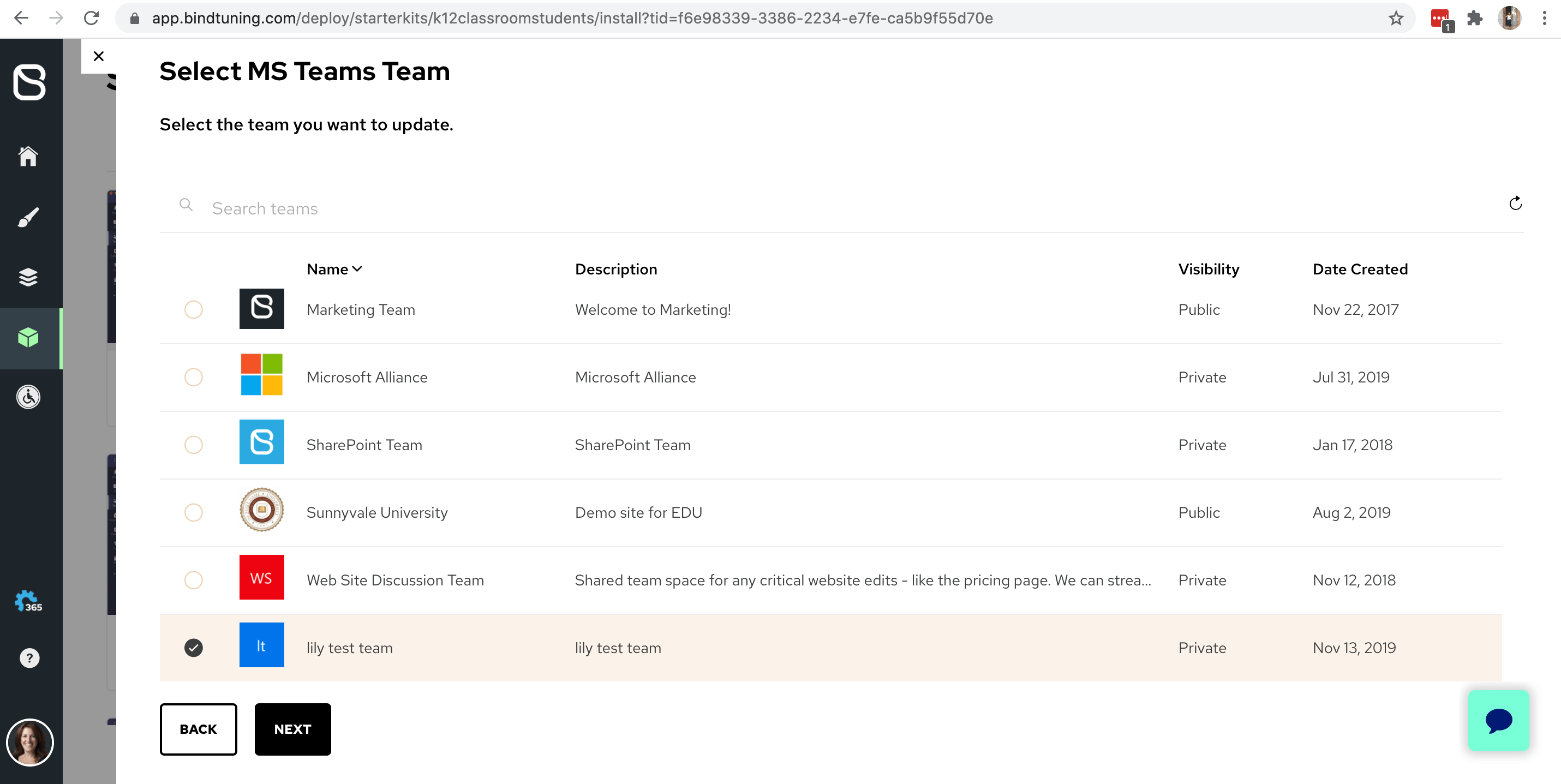Click 'Welcome to Marketing!' description
Viewport: 1561px width, 784px height.
point(653,309)
